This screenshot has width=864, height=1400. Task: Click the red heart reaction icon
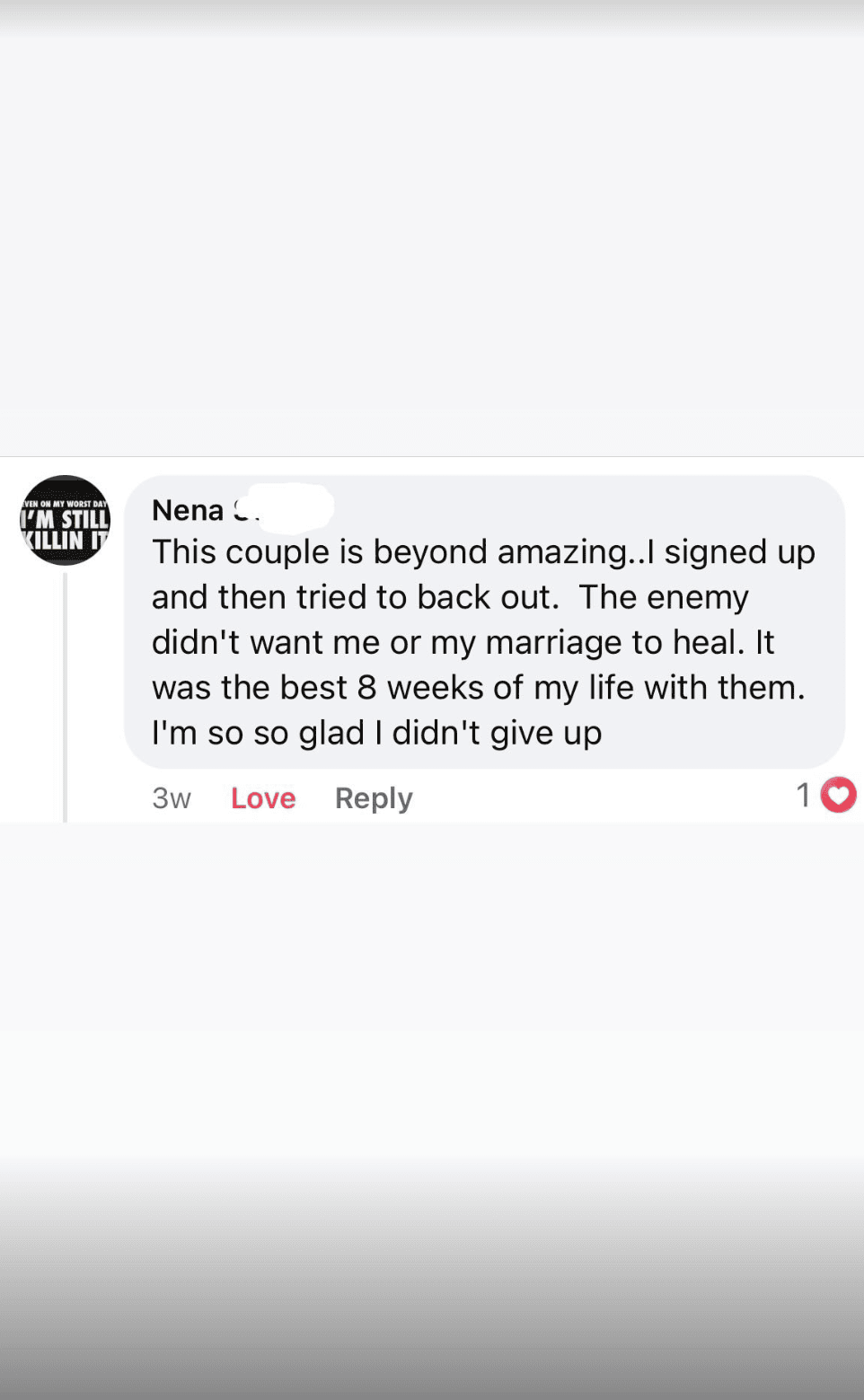pos(838,795)
